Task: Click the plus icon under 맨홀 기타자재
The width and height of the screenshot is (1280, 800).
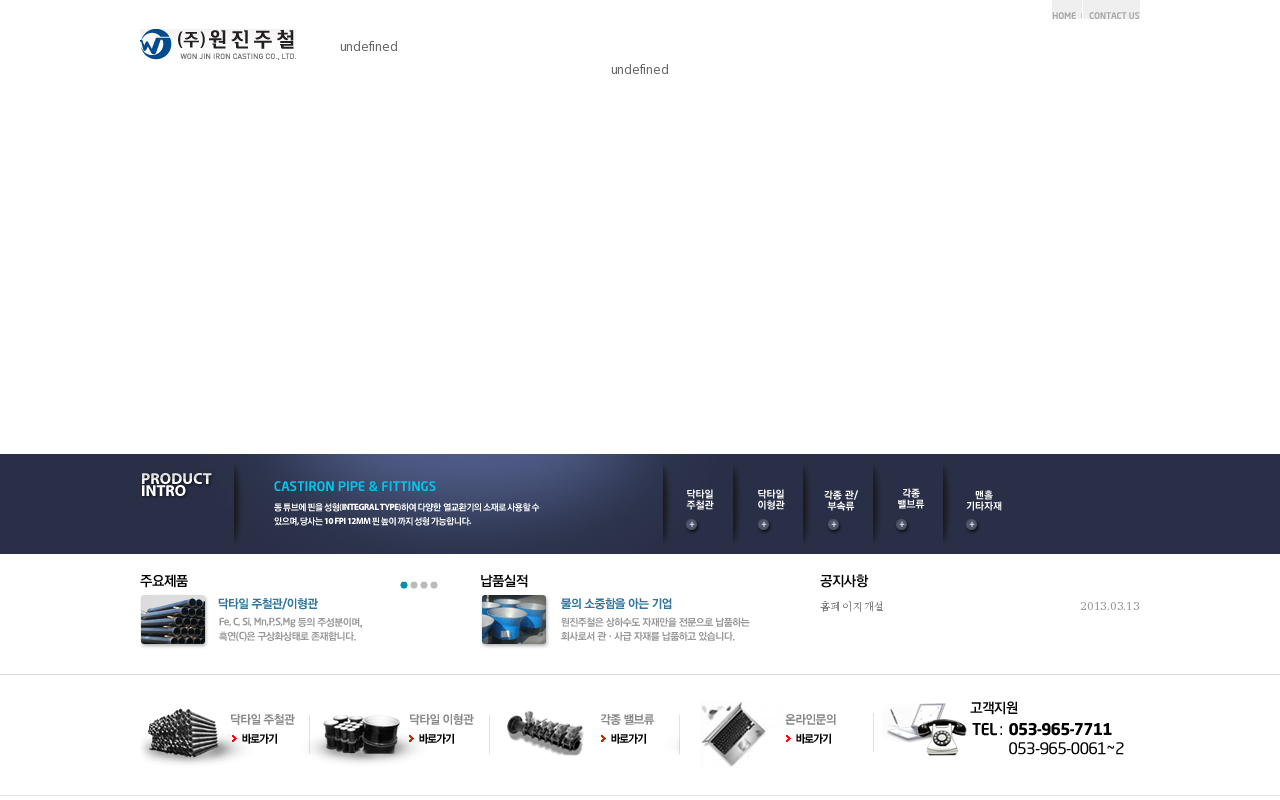Action: click(x=971, y=525)
